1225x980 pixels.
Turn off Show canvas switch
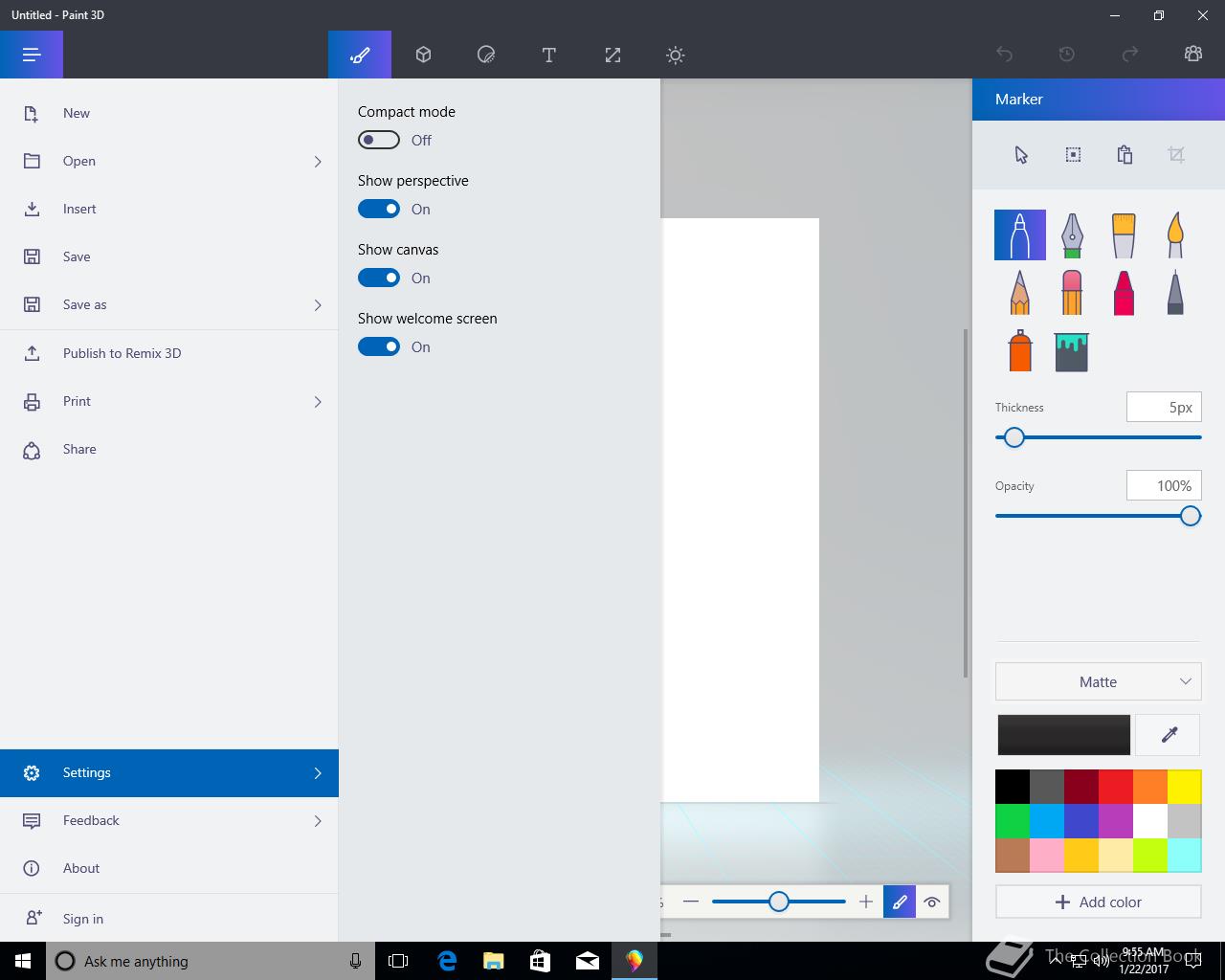(x=379, y=278)
